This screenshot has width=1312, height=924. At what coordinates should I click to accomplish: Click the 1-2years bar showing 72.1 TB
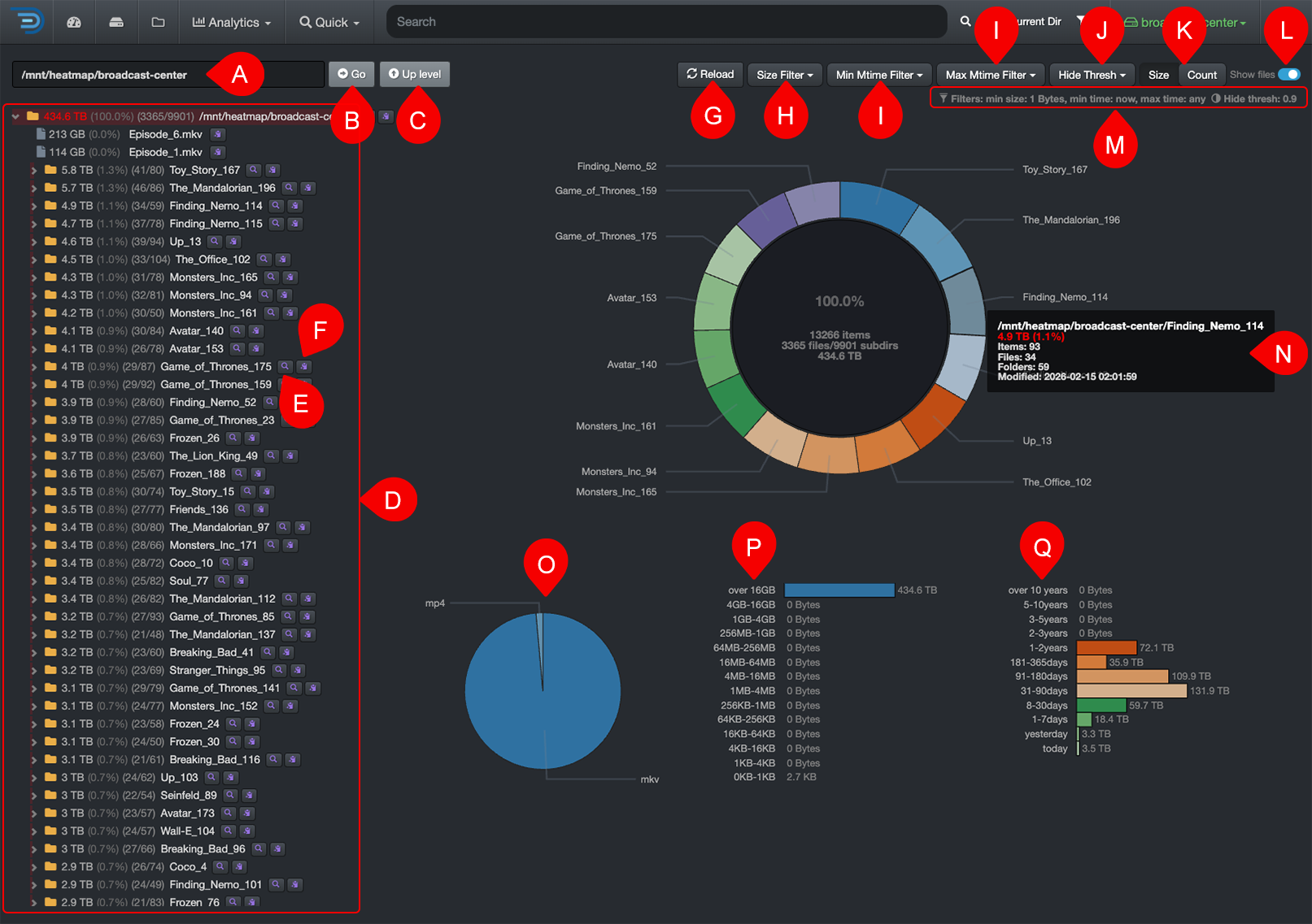point(1106,647)
